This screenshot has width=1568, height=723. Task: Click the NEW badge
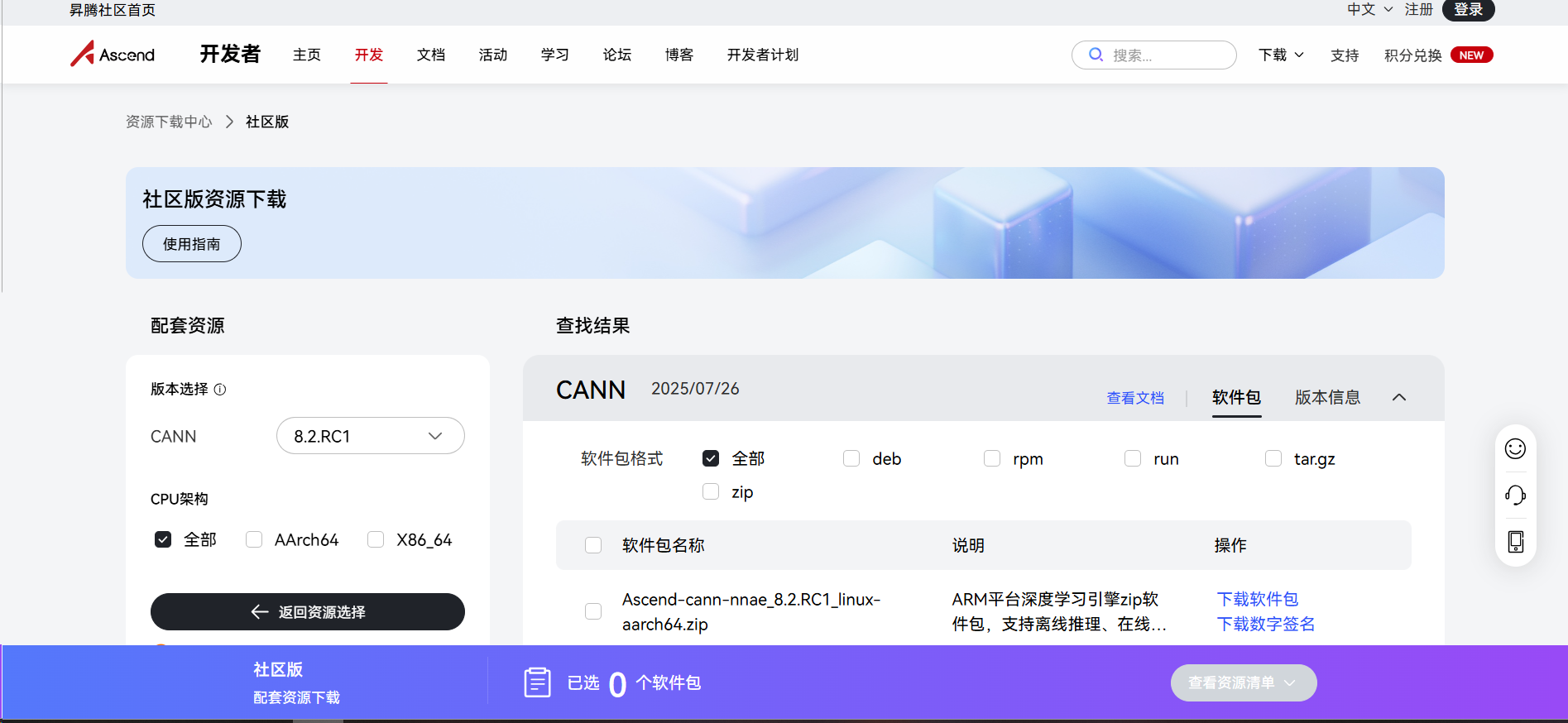point(1471,55)
